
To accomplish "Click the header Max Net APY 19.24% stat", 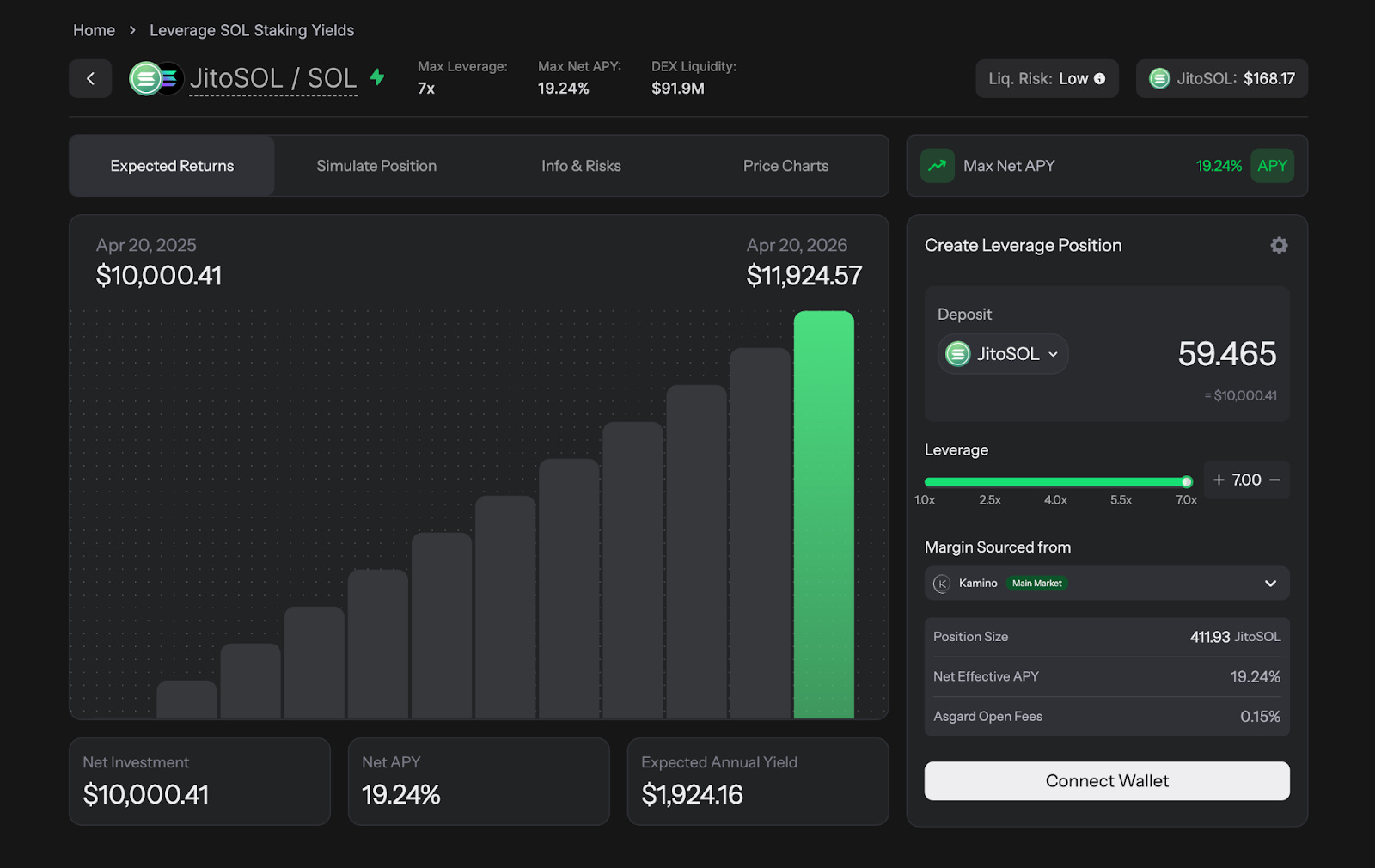I will pos(579,77).
